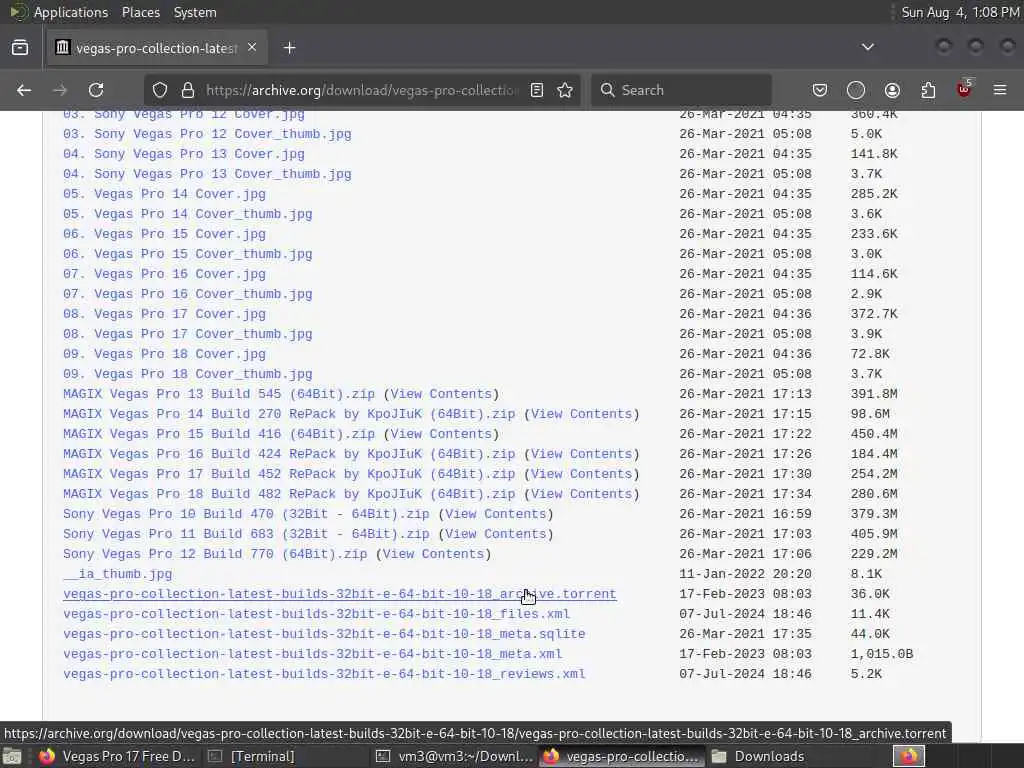The image size is (1024, 768).
Task: Open the Applications menu
Action: (71, 12)
